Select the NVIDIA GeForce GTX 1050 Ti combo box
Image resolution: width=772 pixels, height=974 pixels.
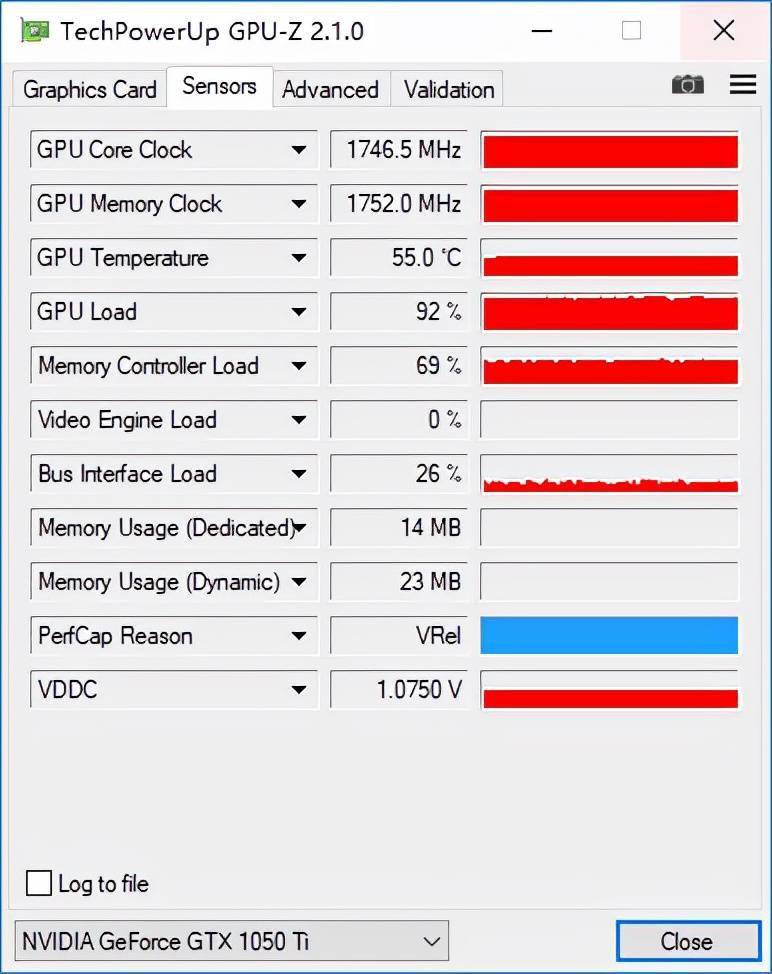pyautogui.click(x=231, y=941)
